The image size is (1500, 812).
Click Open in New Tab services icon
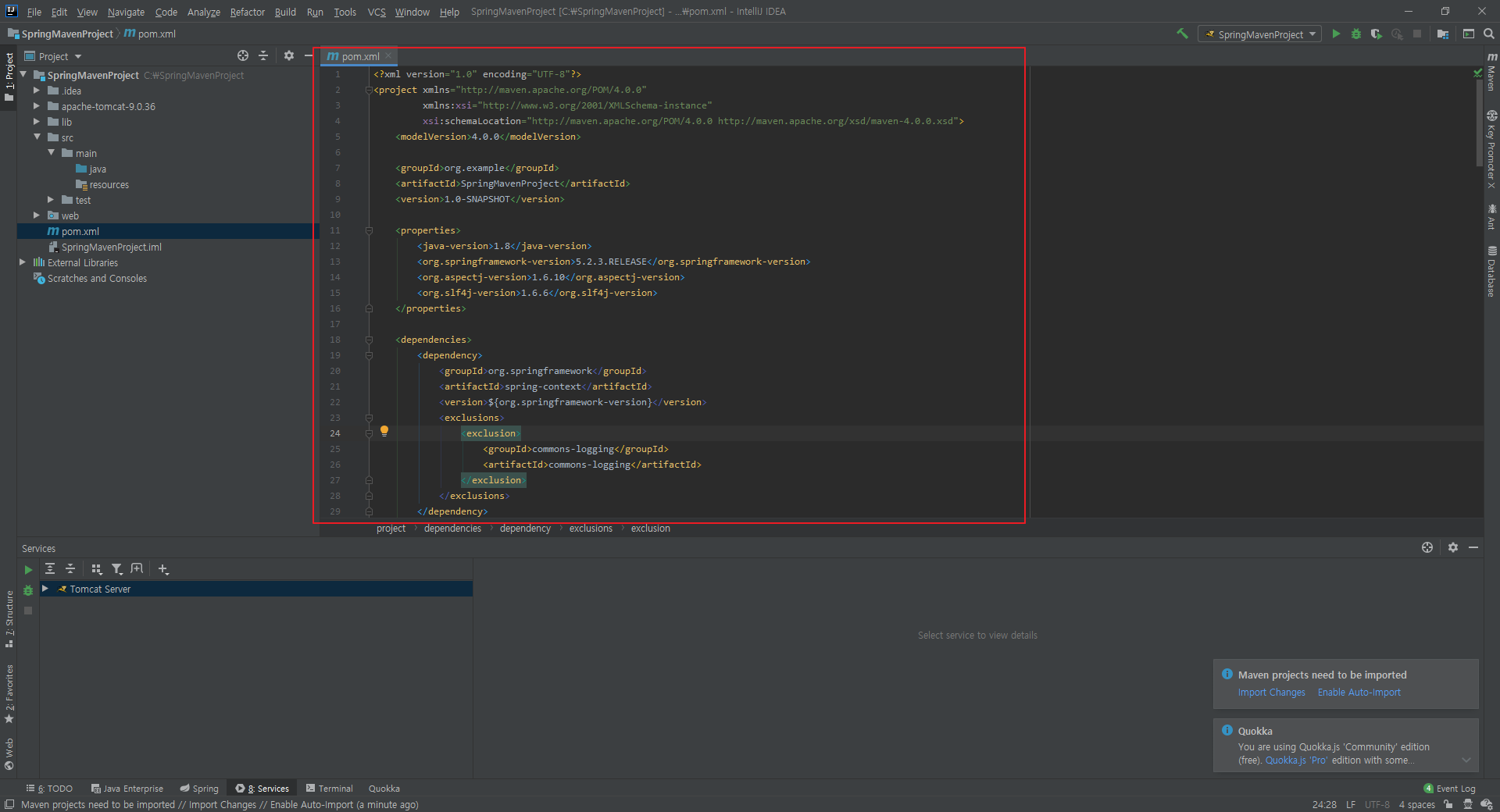(137, 569)
